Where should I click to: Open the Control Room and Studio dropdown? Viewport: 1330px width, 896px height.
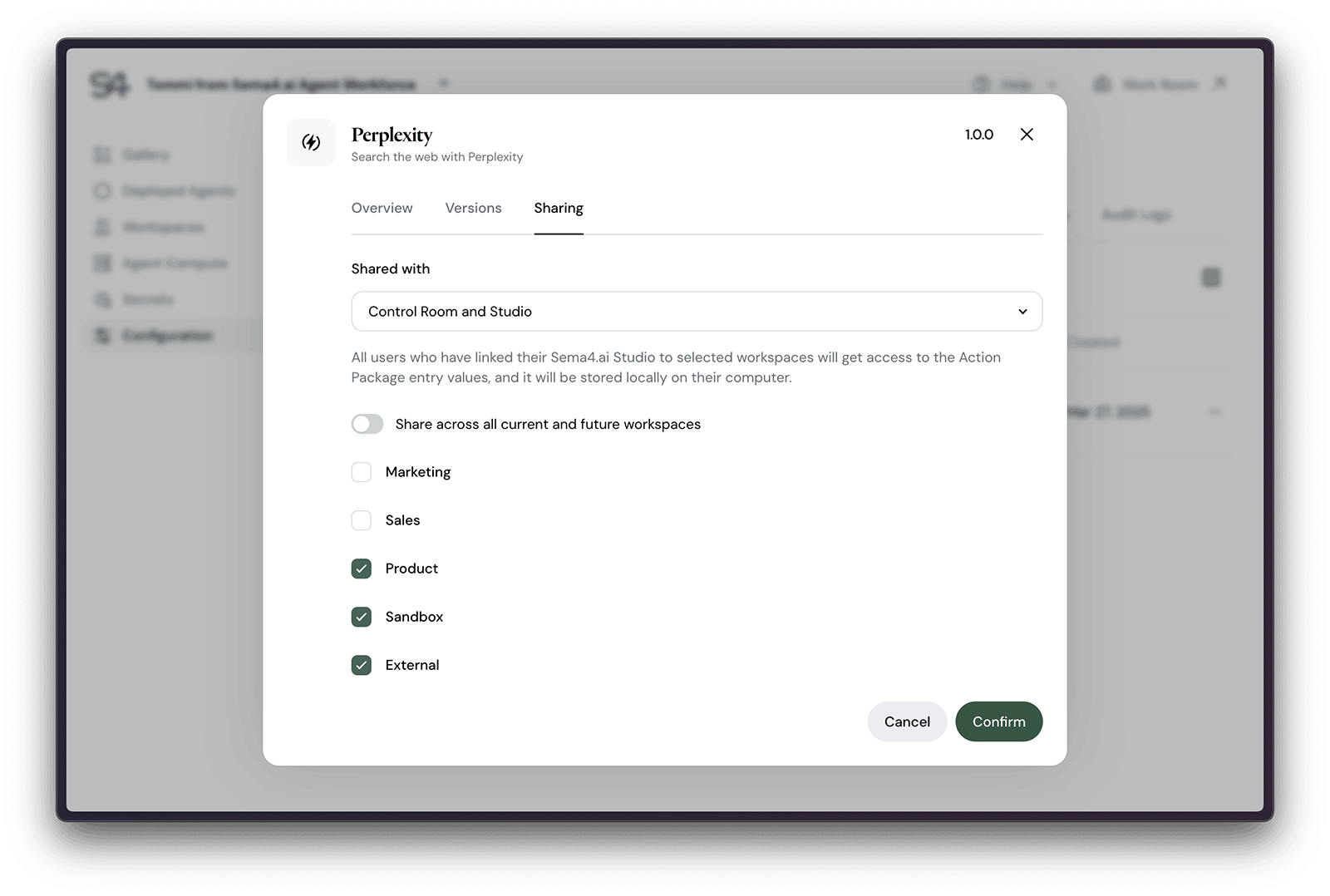(697, 311)
